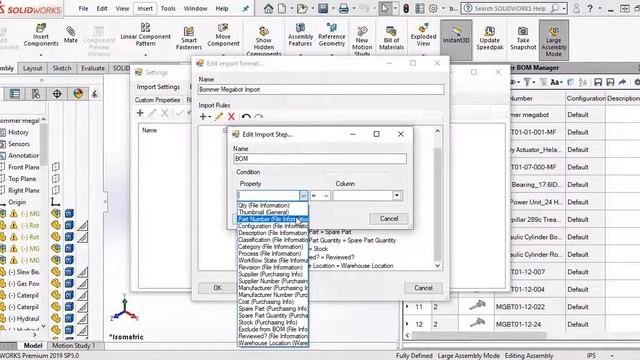640x360 pixels.
Task: Select Stock (Purchasing Info) option
Action: pos(268,322)
